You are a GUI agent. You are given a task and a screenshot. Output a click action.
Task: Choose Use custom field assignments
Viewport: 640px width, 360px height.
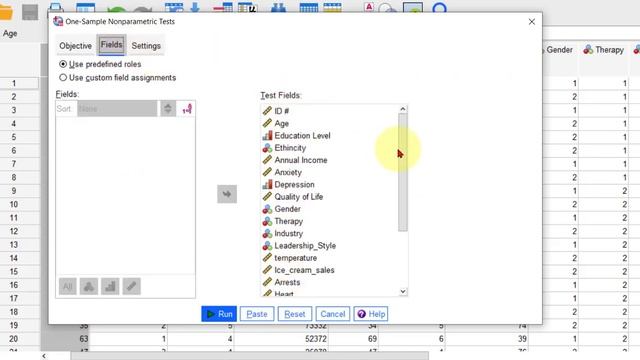tap(118, 78)
